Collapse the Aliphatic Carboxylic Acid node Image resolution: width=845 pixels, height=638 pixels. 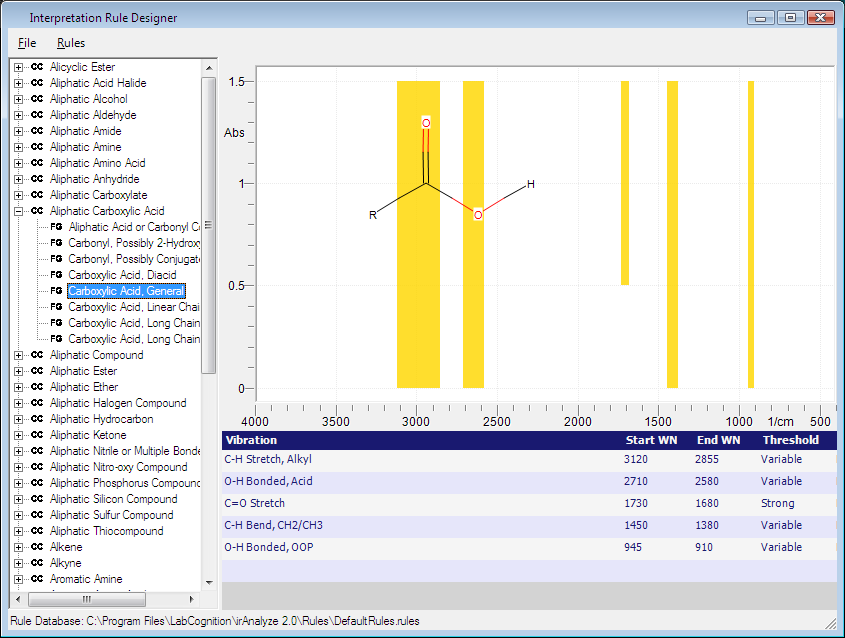pos(19,211)
